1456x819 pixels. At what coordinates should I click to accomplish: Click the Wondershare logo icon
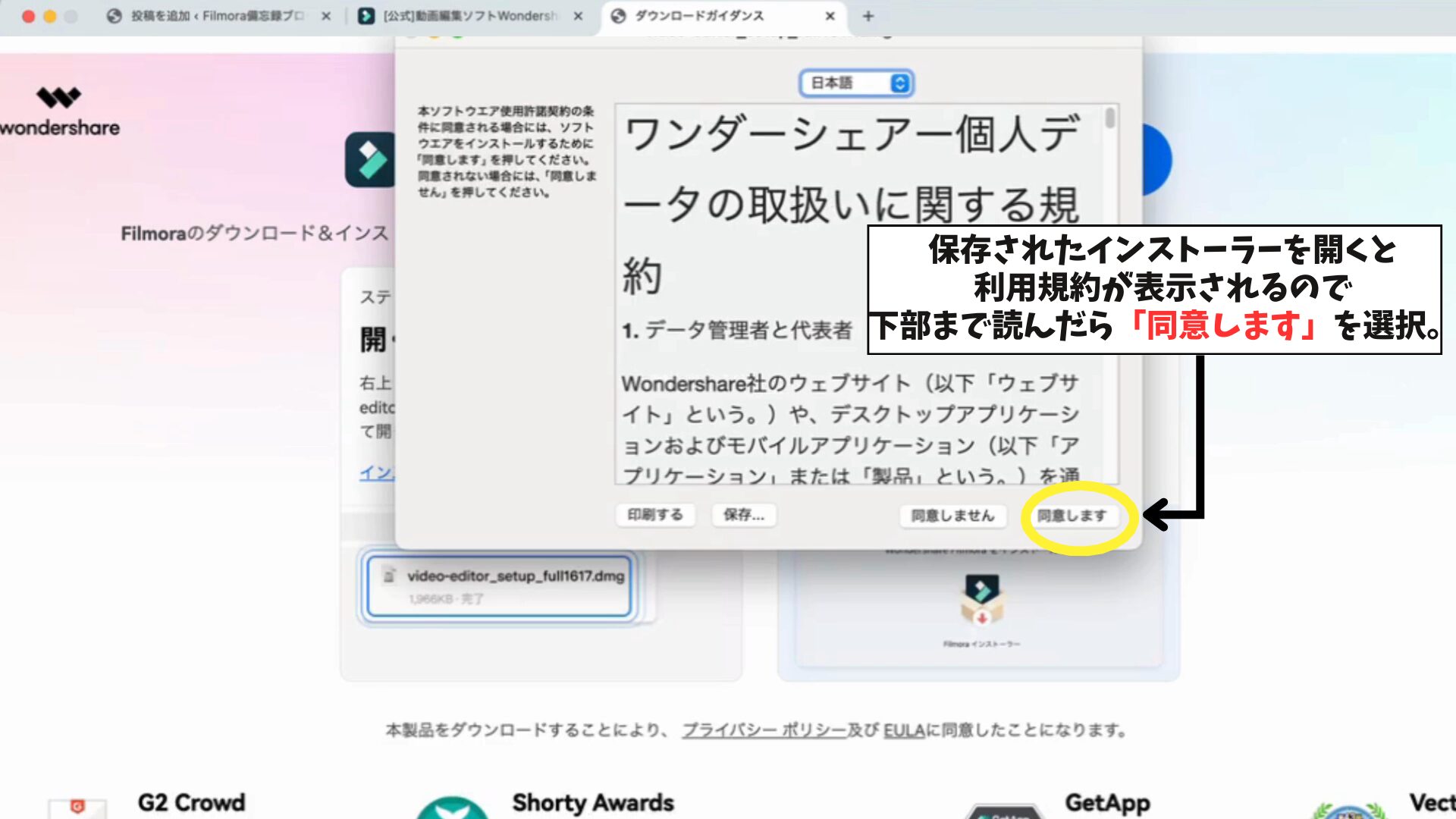[58, 97]
